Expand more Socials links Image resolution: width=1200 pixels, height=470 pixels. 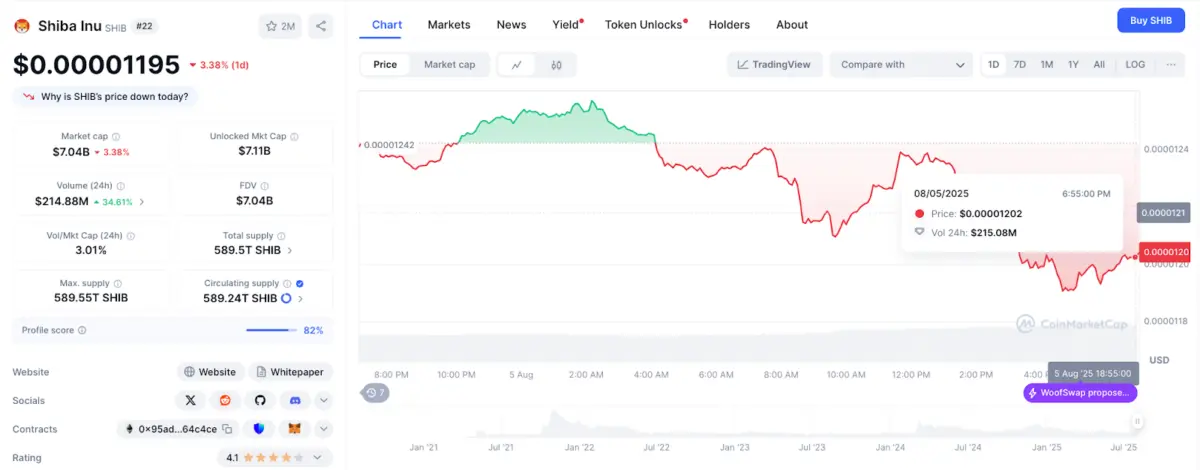coord(324,400)
